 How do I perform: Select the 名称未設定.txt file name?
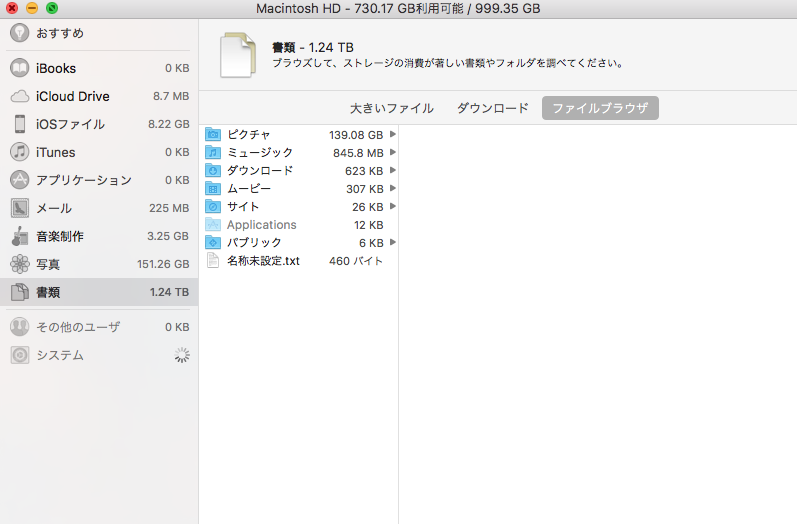(x=263, y=261)
